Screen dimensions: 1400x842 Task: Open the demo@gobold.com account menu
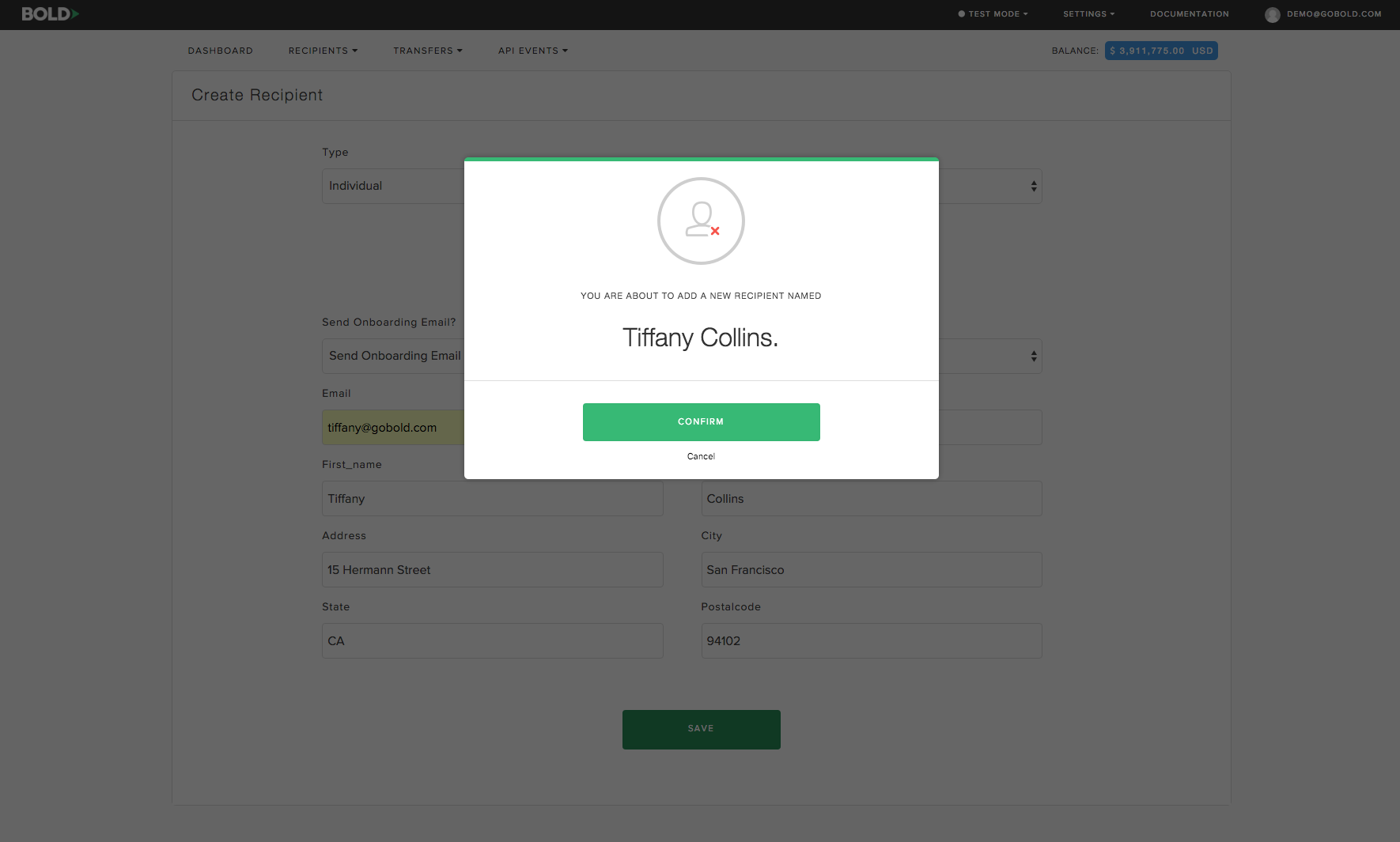[x=1334, y=14]
